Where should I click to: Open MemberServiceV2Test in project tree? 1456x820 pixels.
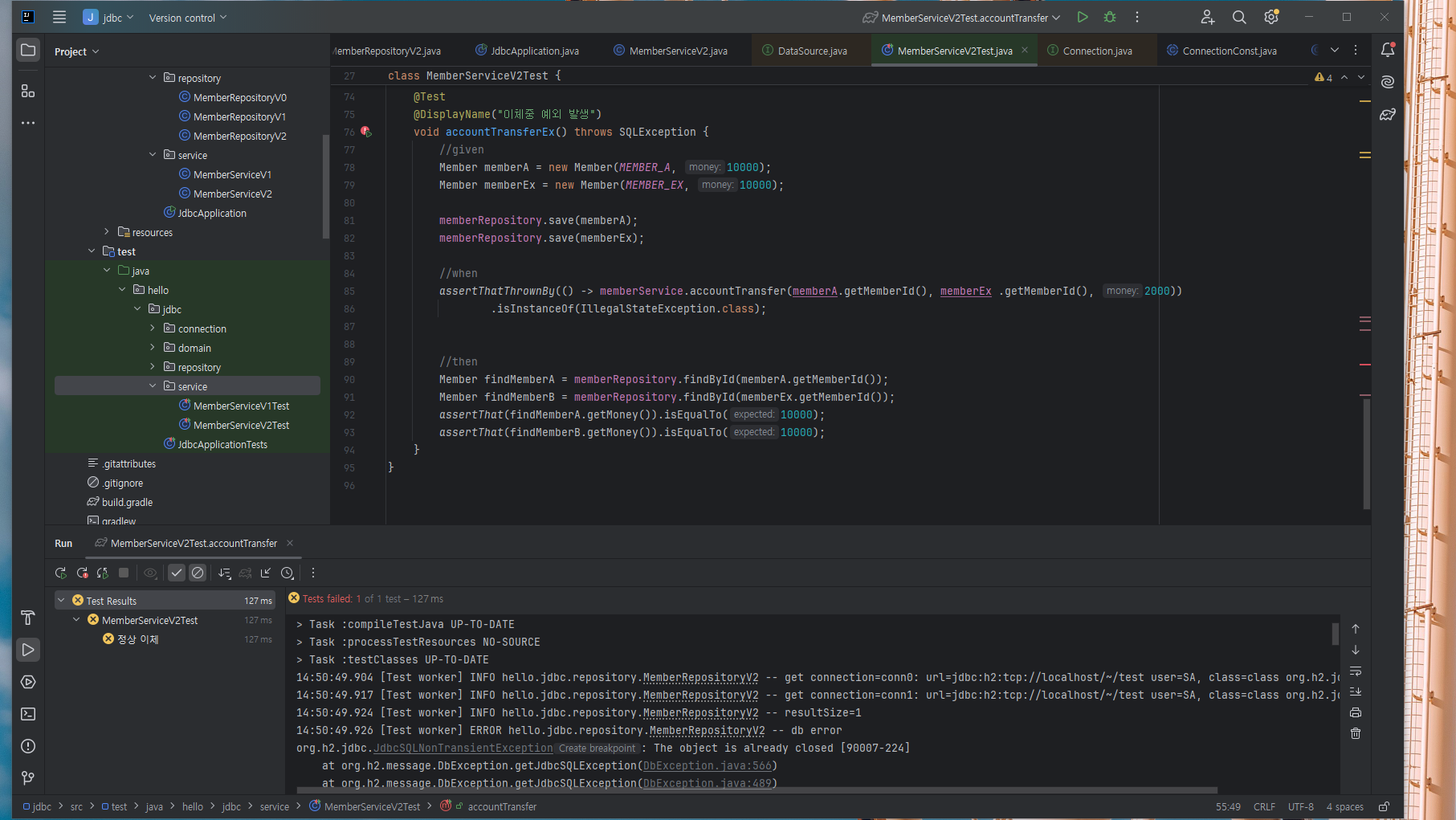[x=241, y=425]
